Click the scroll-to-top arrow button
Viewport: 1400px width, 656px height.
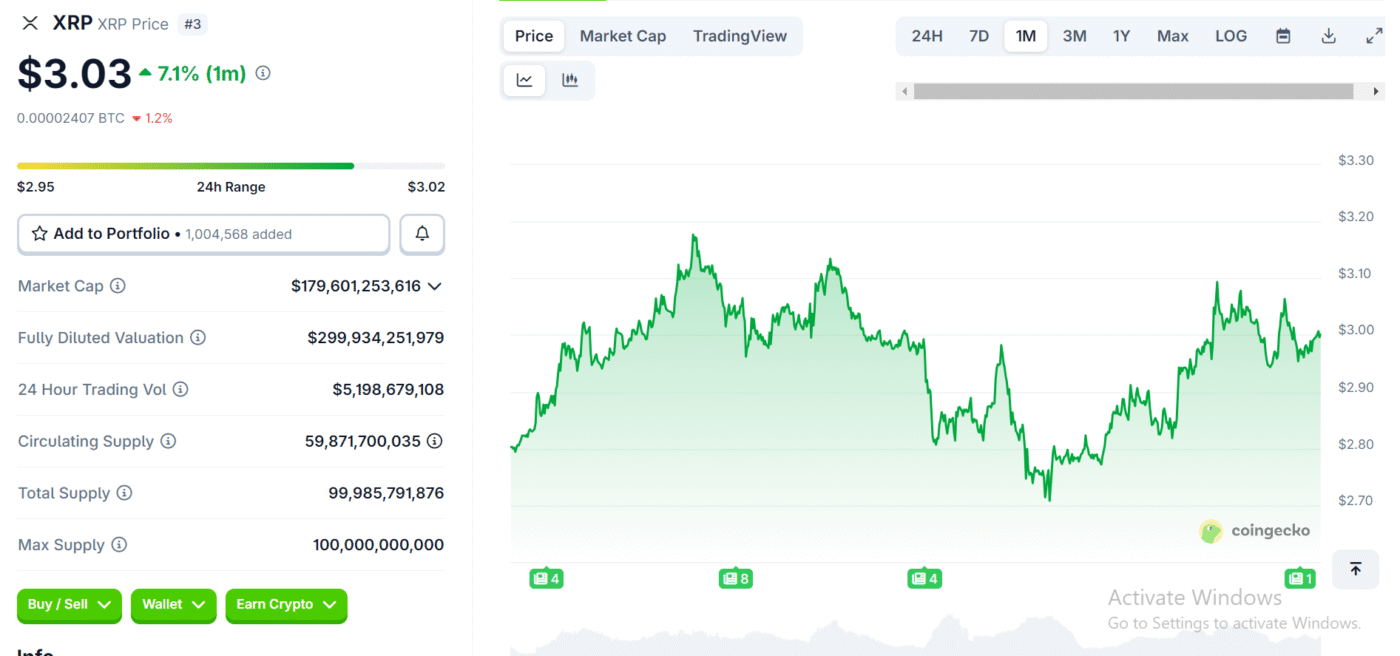(1355, 569)
